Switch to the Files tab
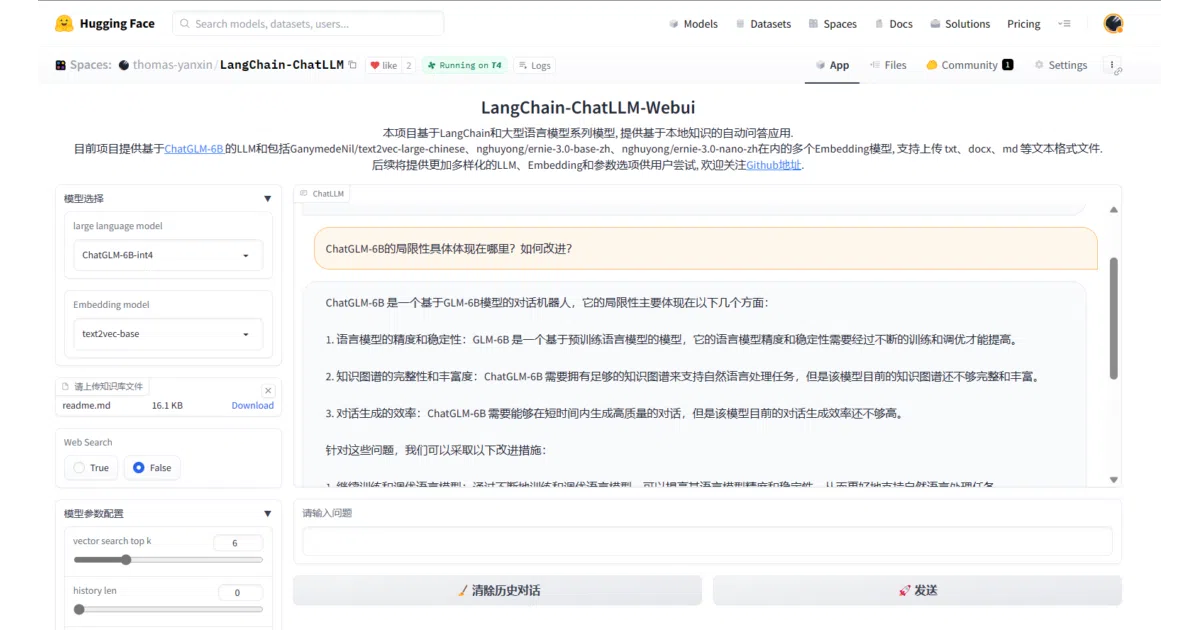The height and width of the screenshot is (630, 1200). (888, 65)
